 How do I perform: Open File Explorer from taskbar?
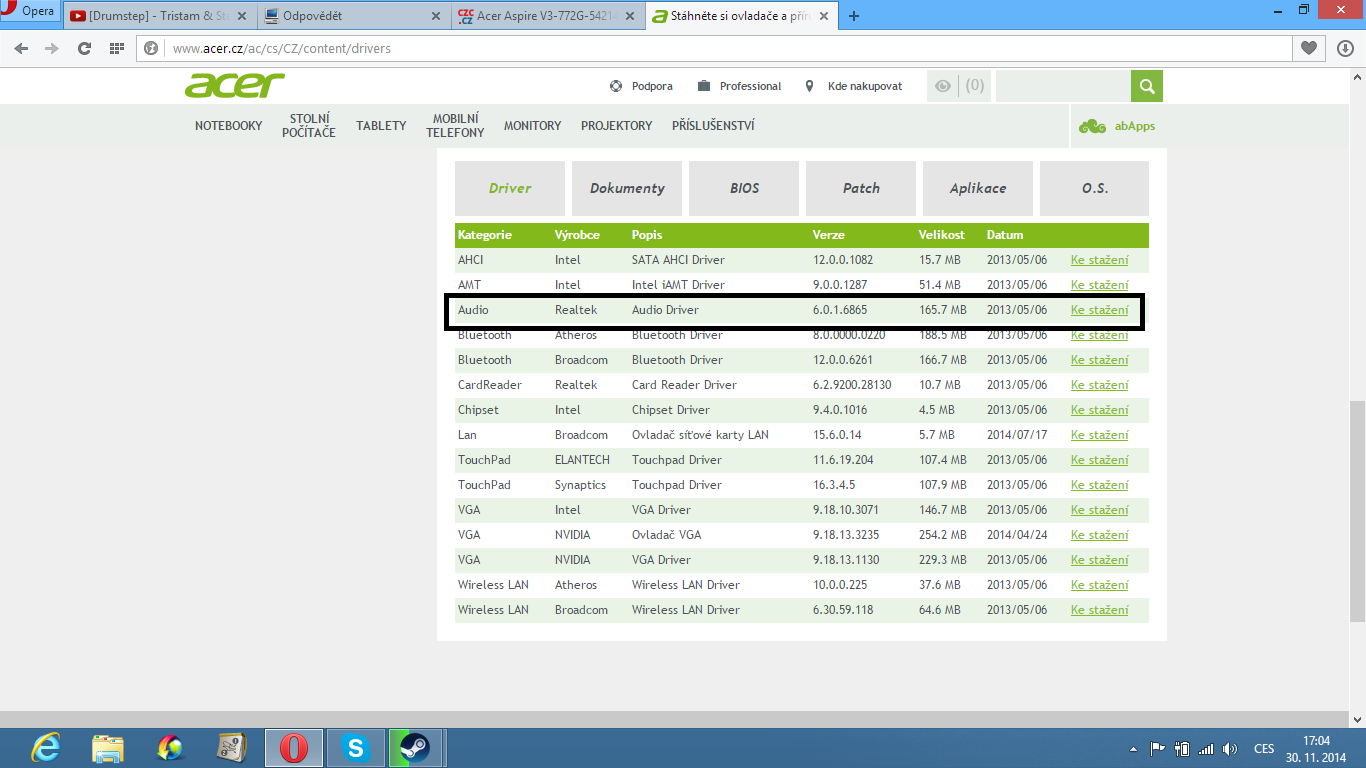point(108,747)
